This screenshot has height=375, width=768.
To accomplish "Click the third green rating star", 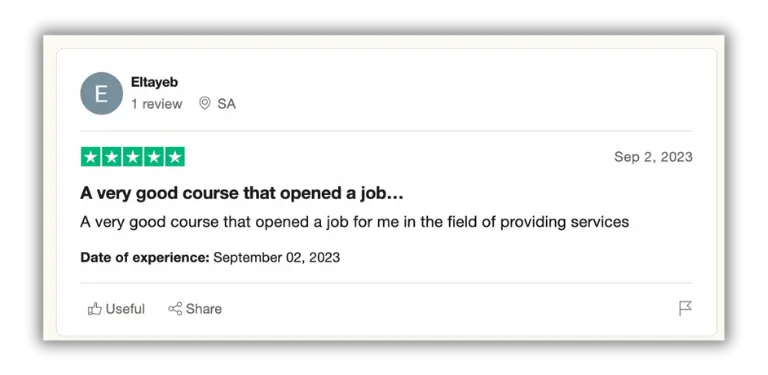I will click(x=133, y=157).
